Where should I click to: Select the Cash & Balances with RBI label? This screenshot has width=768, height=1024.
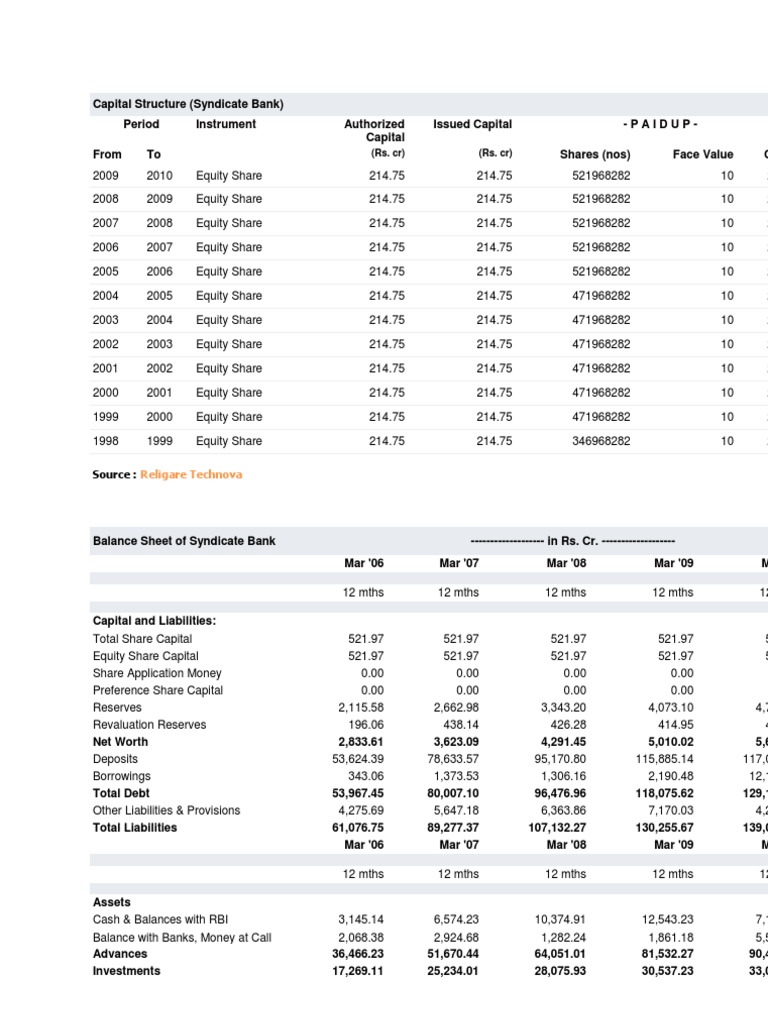point(162,919)
